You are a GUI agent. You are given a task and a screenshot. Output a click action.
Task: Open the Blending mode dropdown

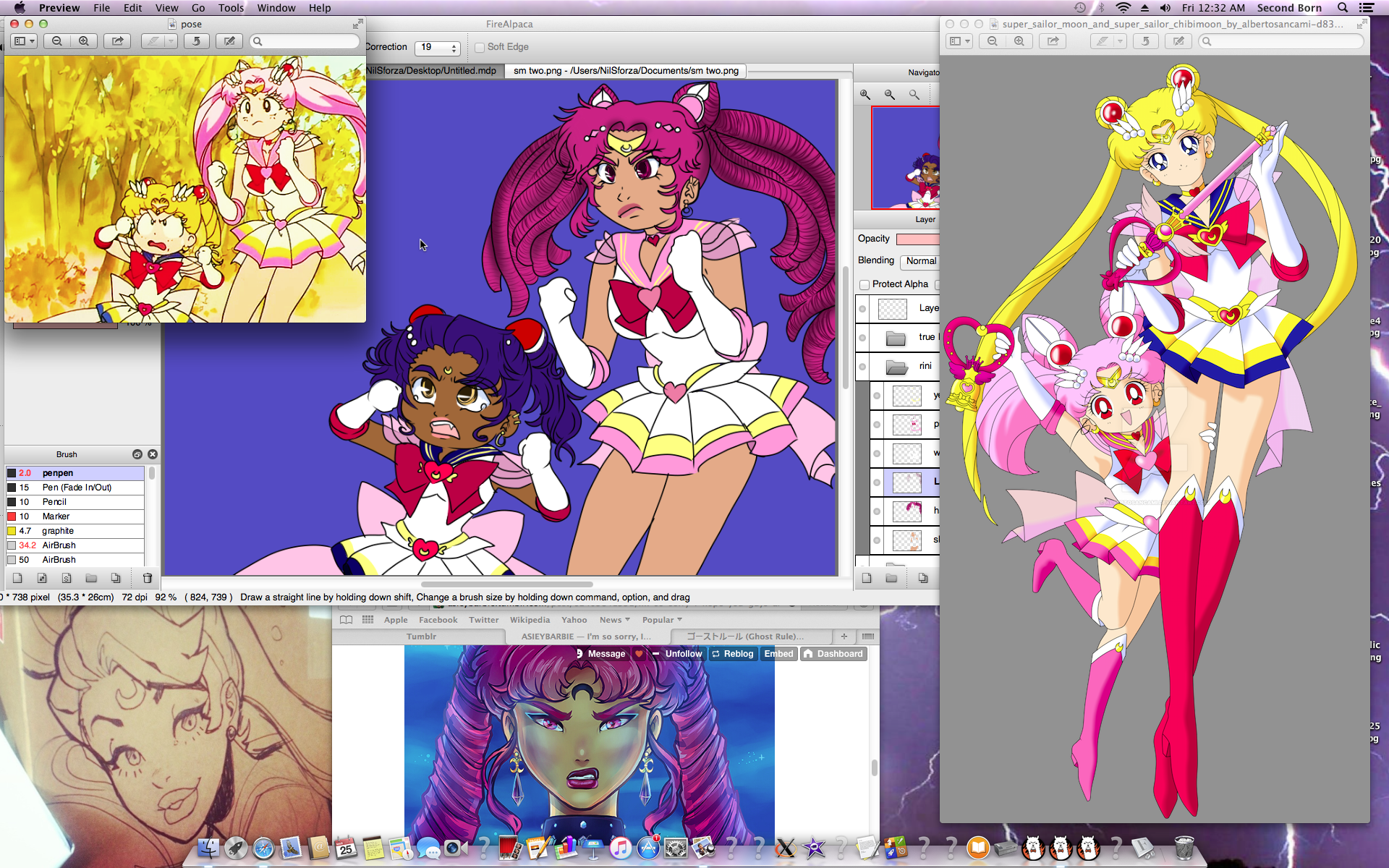[920, 261]
